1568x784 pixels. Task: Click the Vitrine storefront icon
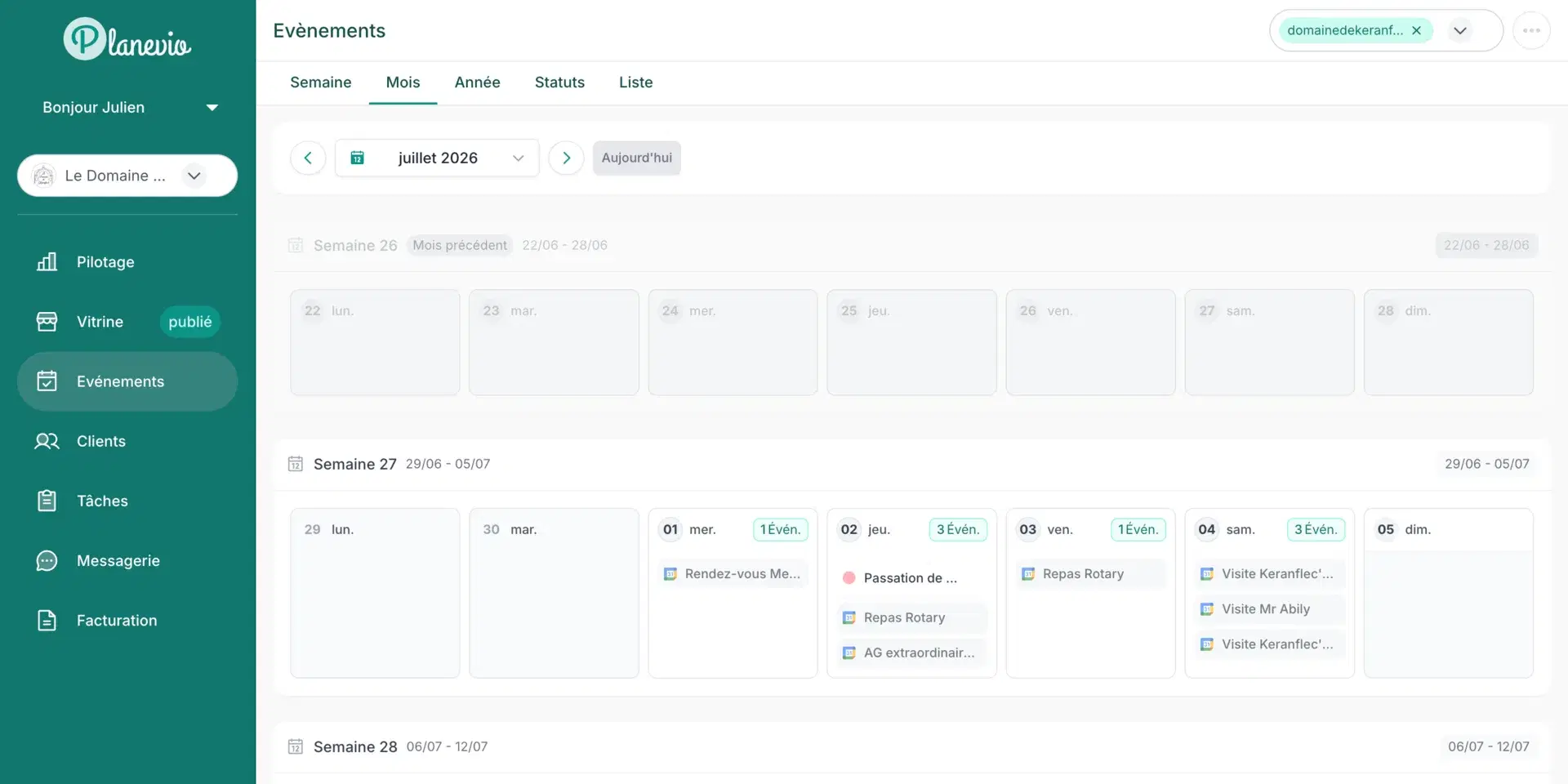click(47, 322)
